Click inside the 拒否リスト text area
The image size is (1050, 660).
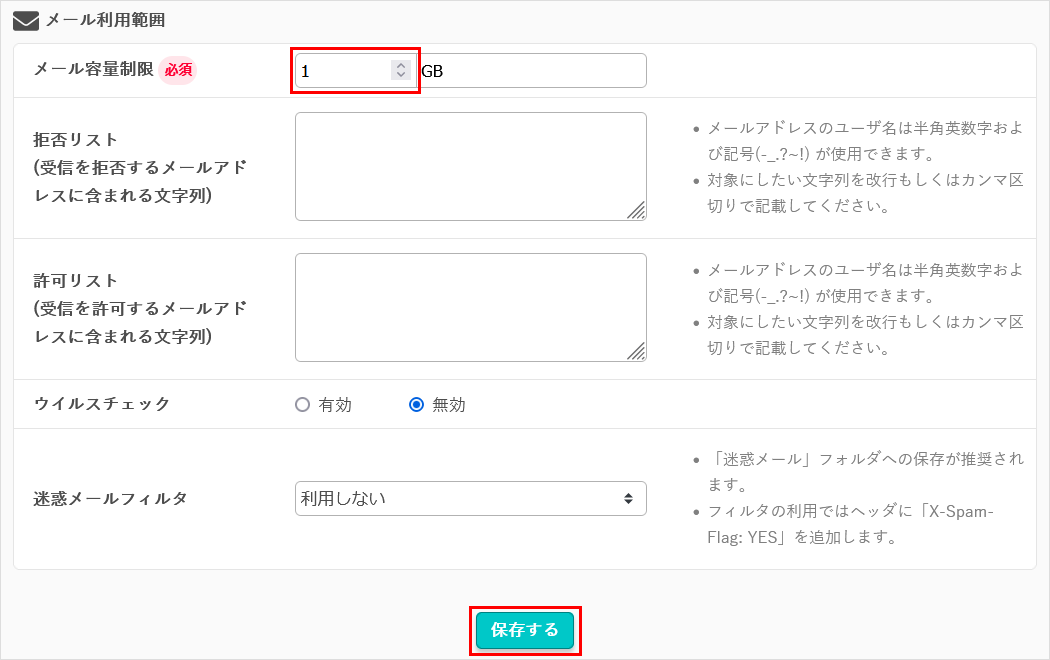point(470,165)
